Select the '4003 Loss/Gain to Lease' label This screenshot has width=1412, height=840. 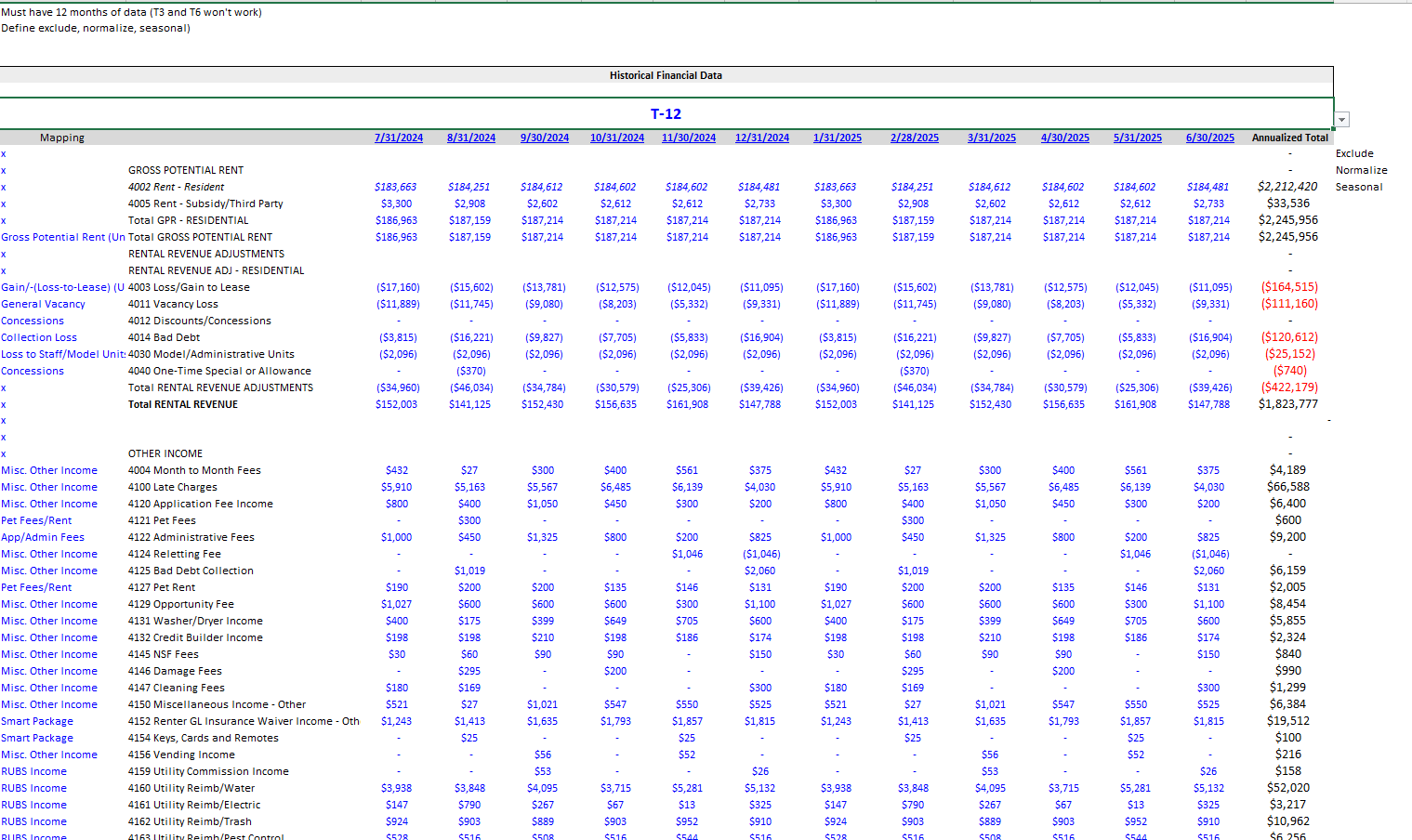(x=189, y=287)
